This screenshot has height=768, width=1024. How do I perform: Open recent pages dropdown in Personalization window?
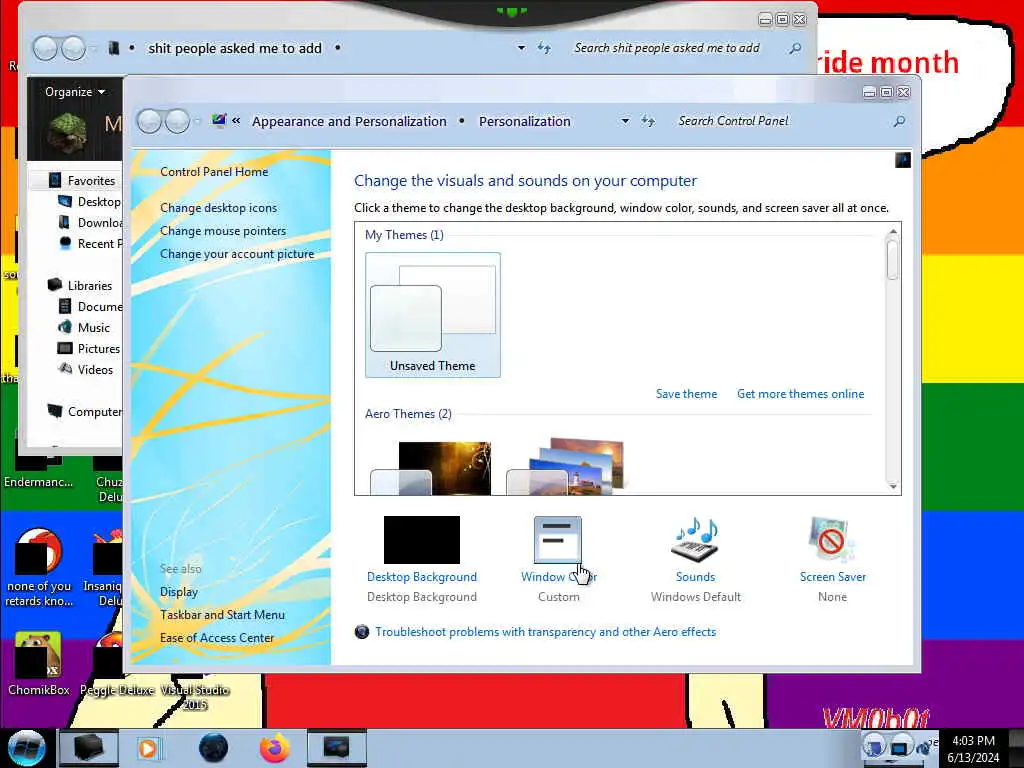click(x=197, y=121)
